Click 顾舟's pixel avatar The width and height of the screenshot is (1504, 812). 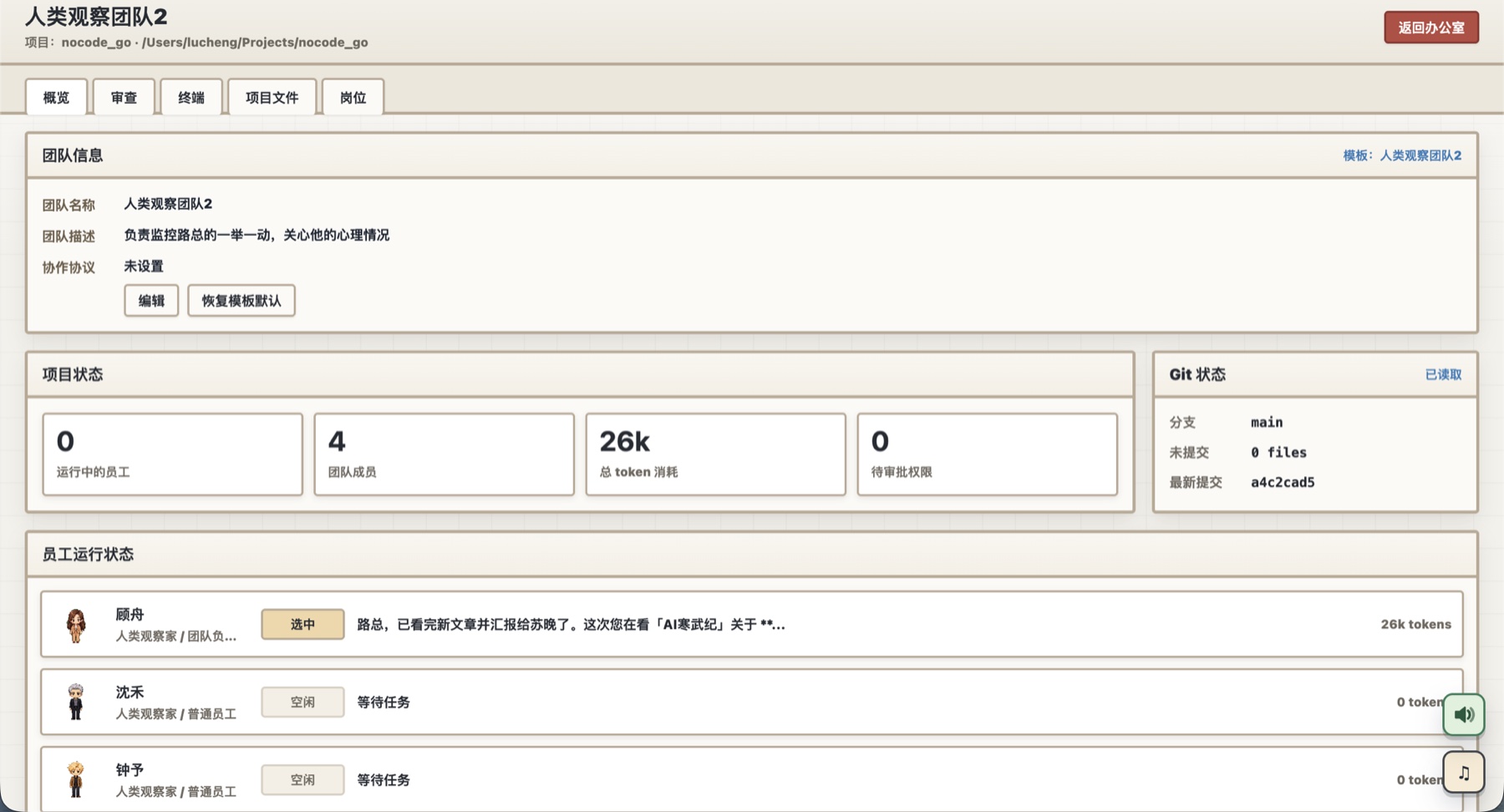(76, 625)
